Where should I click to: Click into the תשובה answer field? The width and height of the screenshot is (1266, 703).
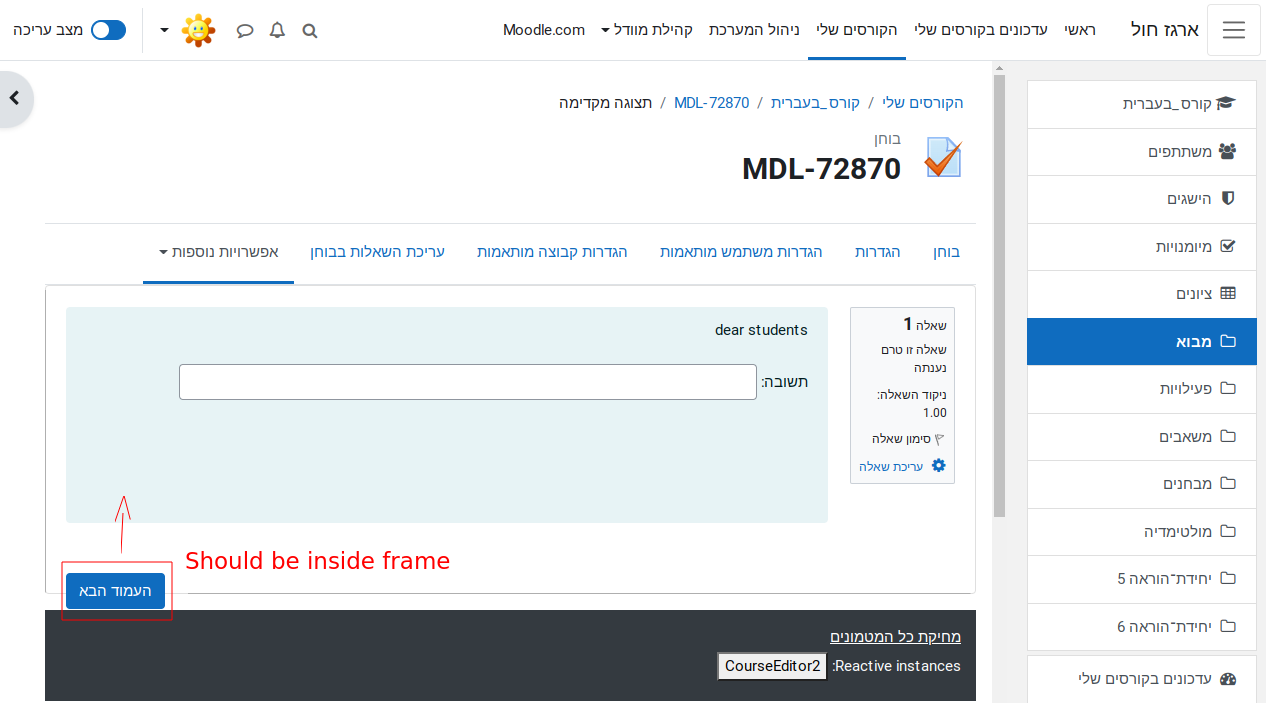[x=468, y=382]
